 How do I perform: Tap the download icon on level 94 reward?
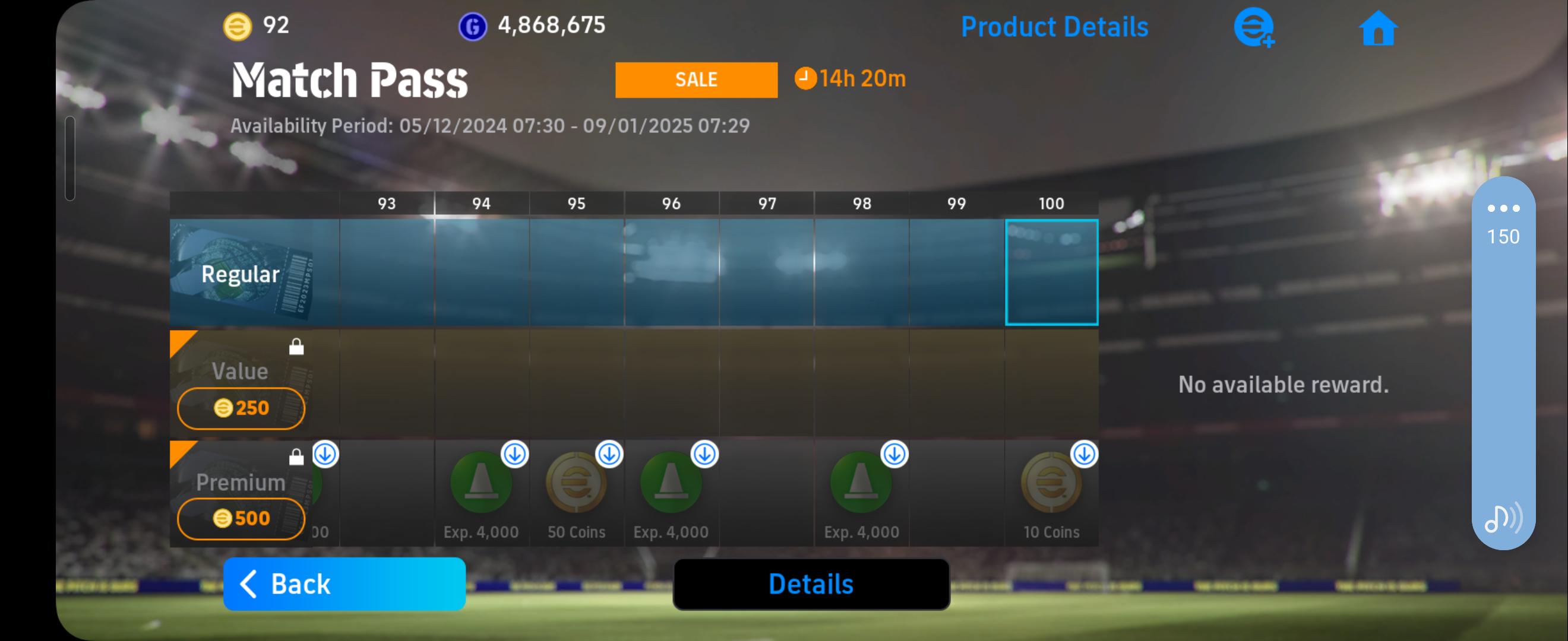pos(515,453)
